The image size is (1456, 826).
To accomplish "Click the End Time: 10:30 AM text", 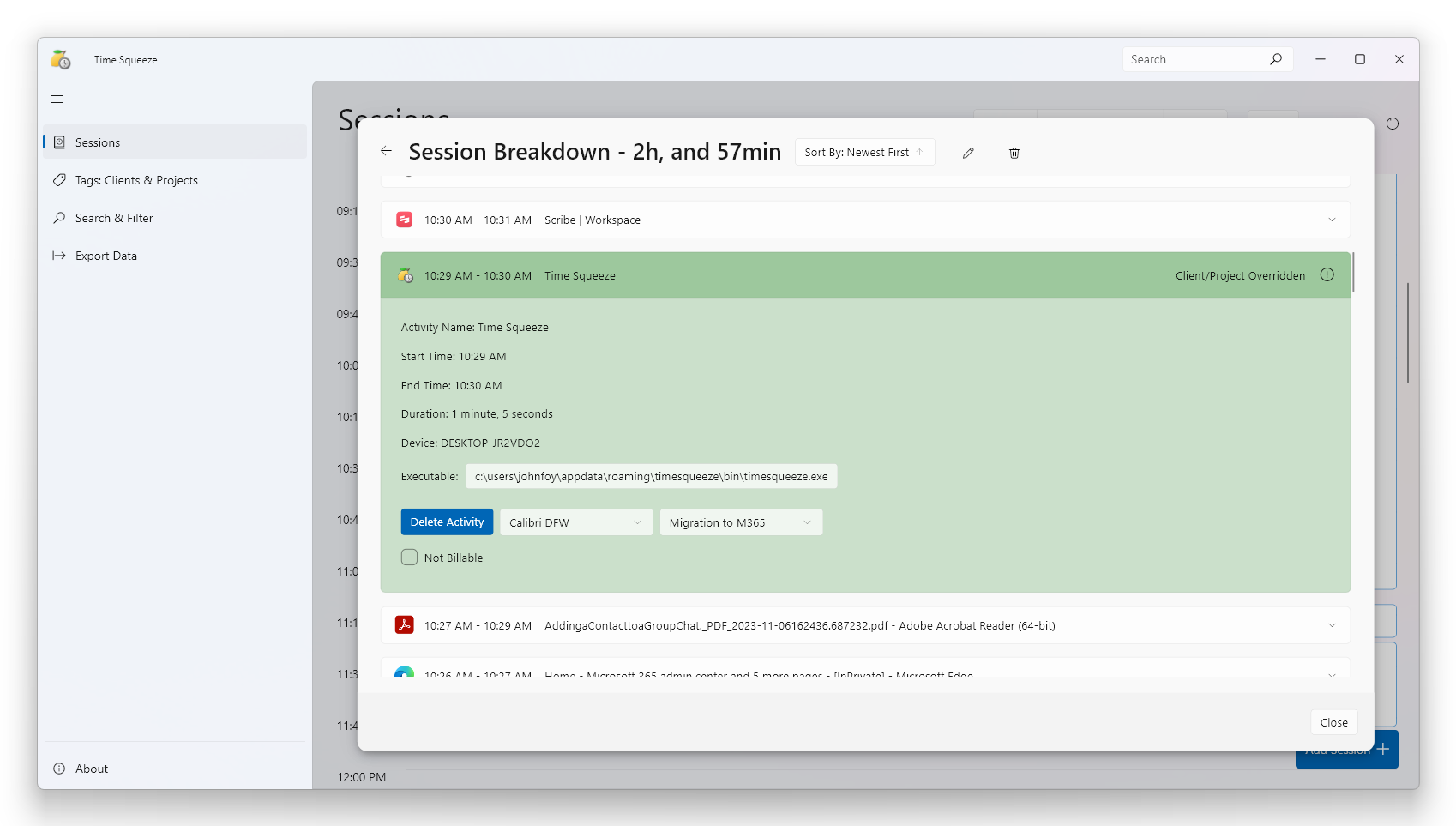I will tap(451, 385).
